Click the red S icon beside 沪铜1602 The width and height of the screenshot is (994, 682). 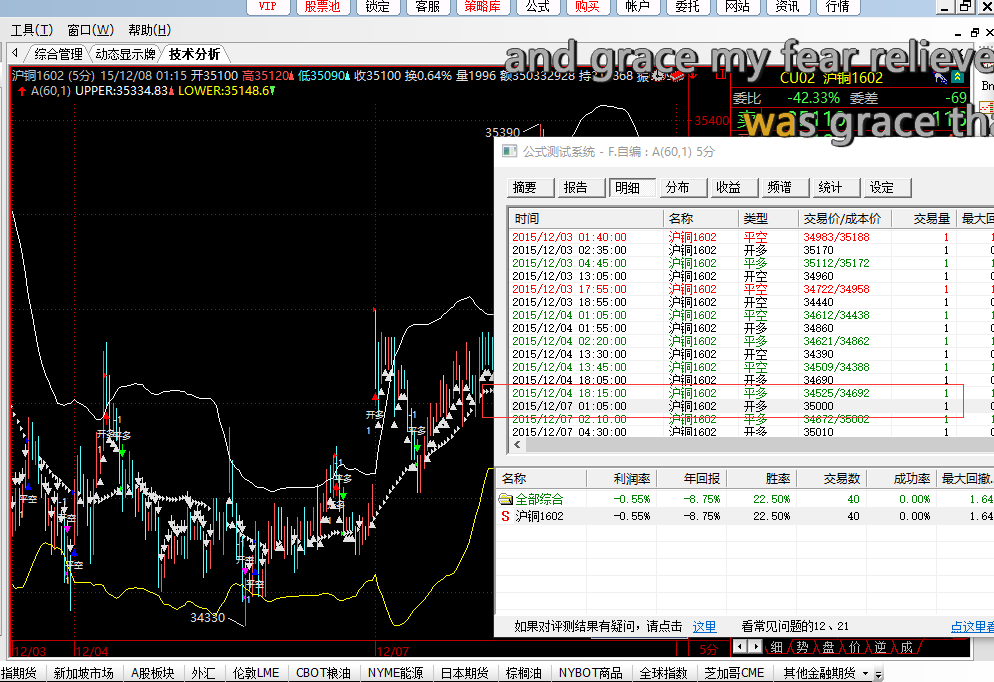pos(505,516)
